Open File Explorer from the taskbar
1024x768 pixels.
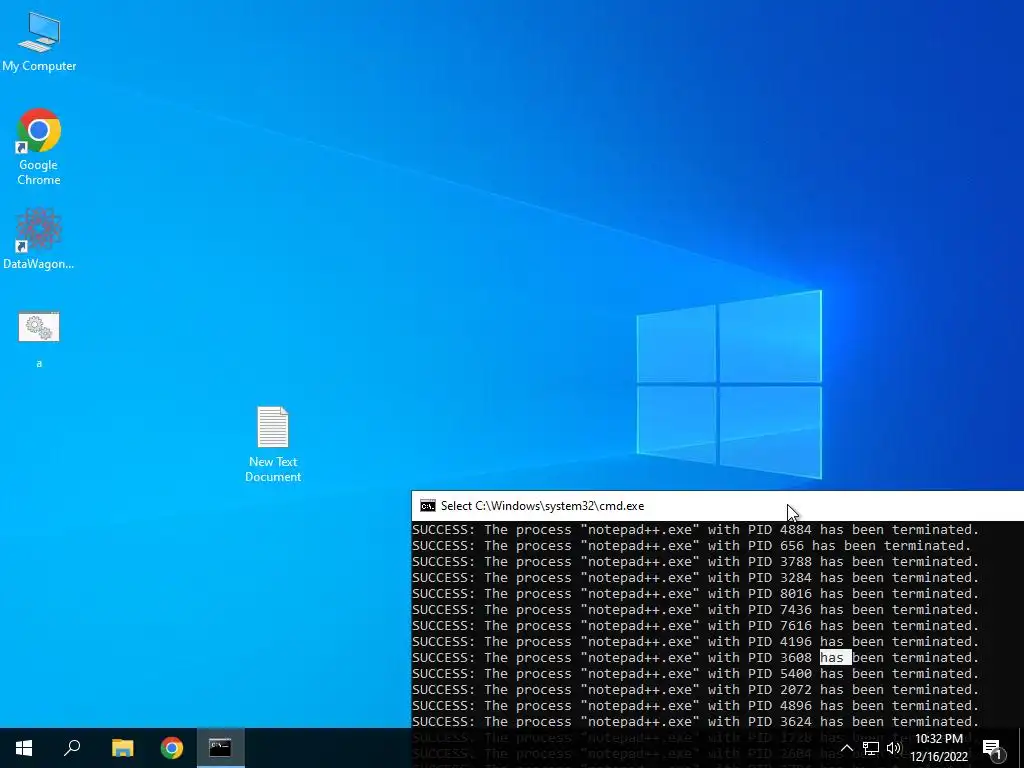coord(122,748)
